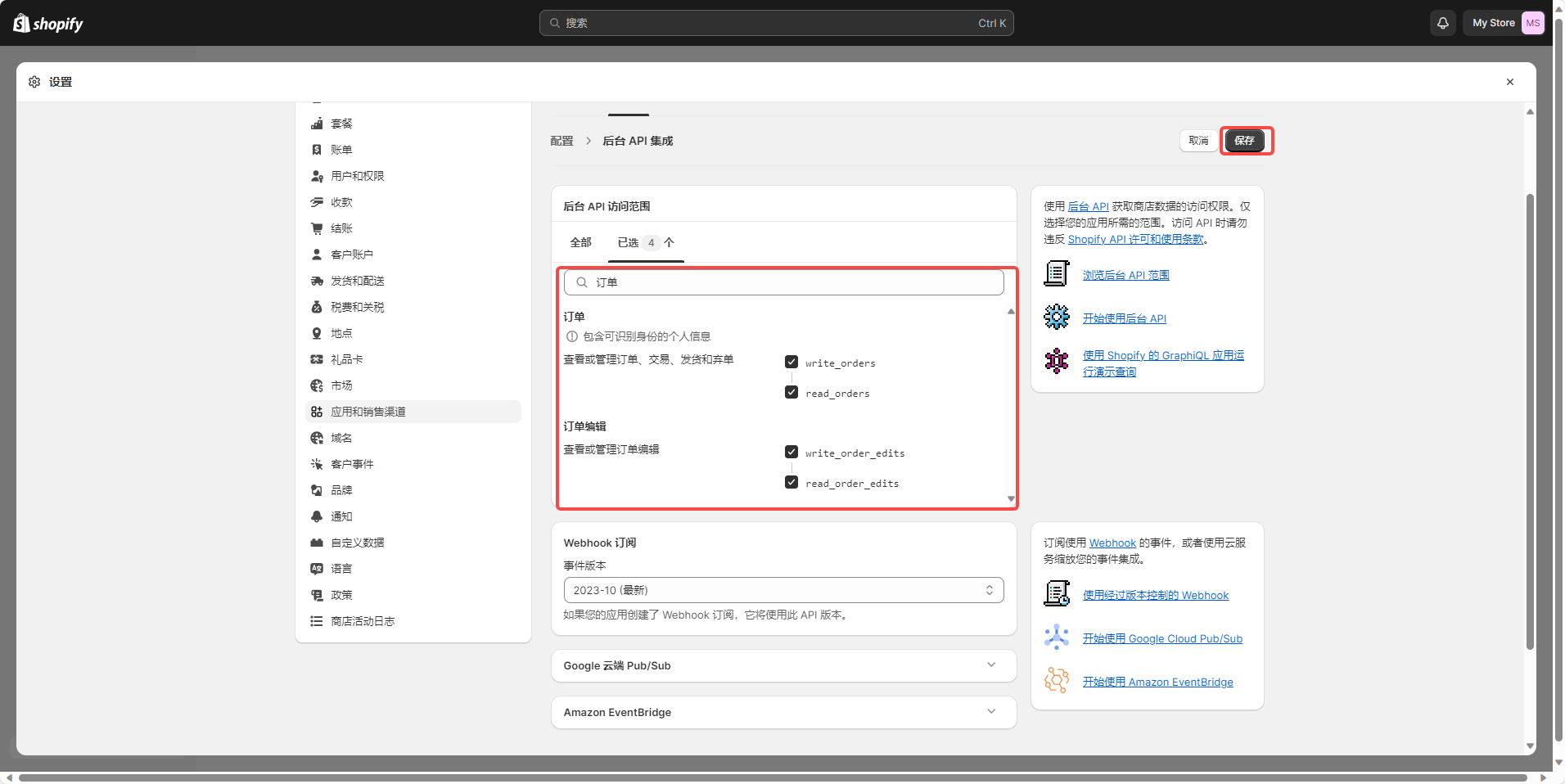
Task: Click the Google Cloud Pub/Sub icon
Action: pos(1057,637)
